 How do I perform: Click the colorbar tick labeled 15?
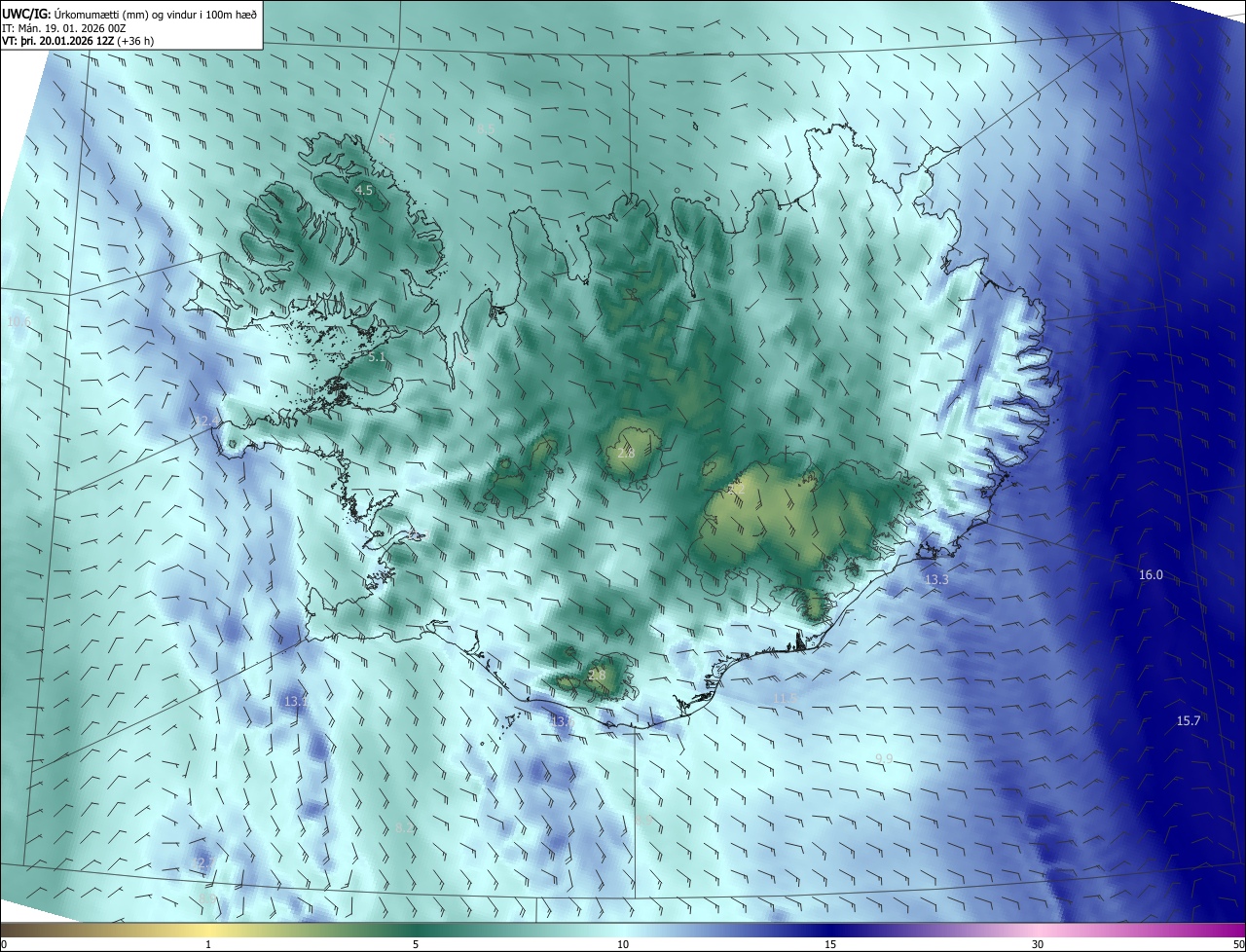[x=830, y=944]
